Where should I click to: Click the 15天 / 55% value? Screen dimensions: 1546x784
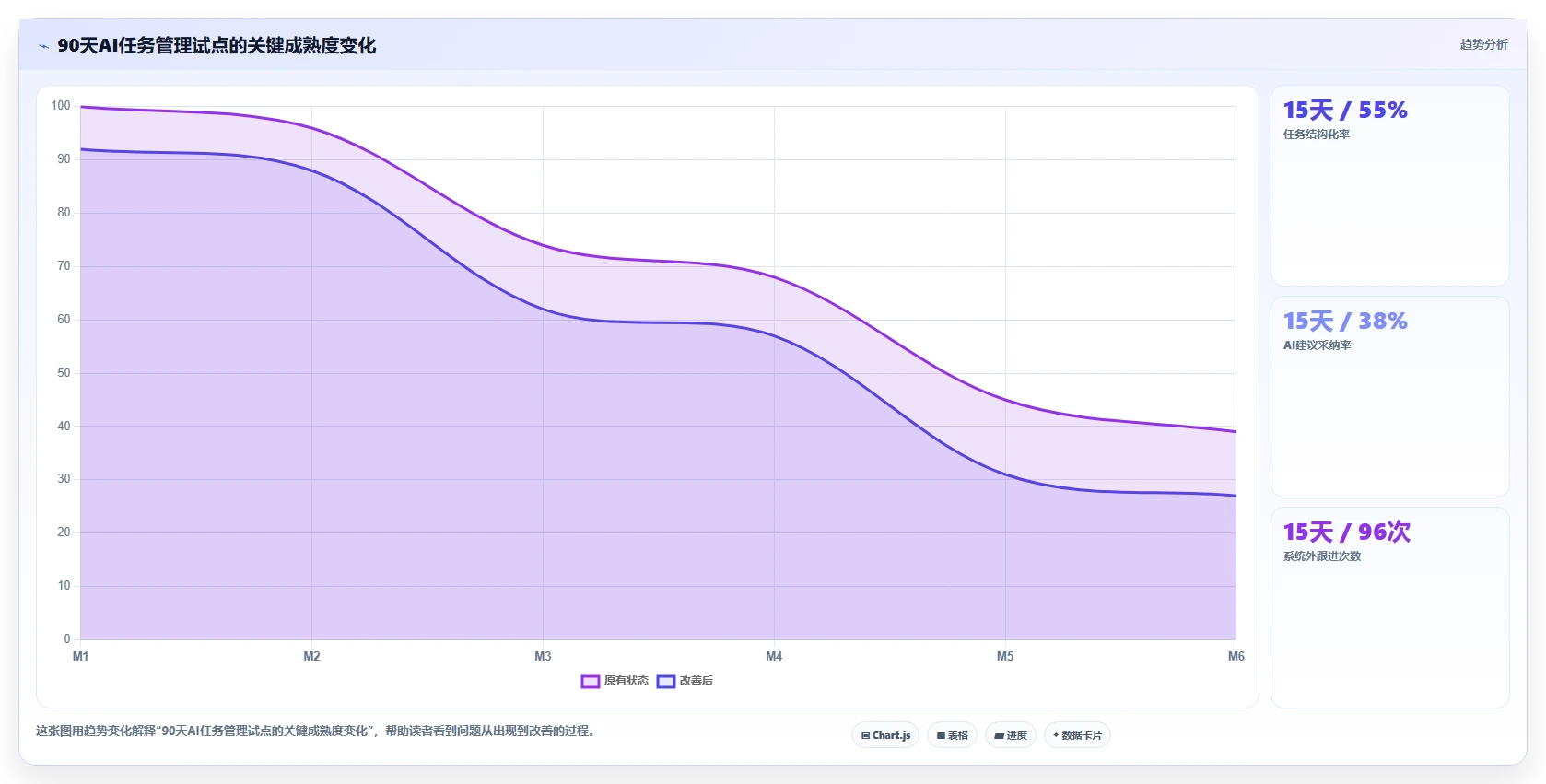point(1345,111)
